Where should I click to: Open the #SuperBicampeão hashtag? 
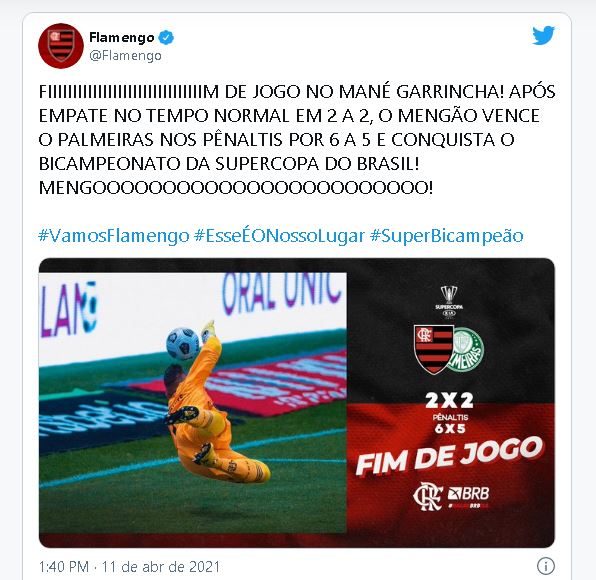(447, 236)
